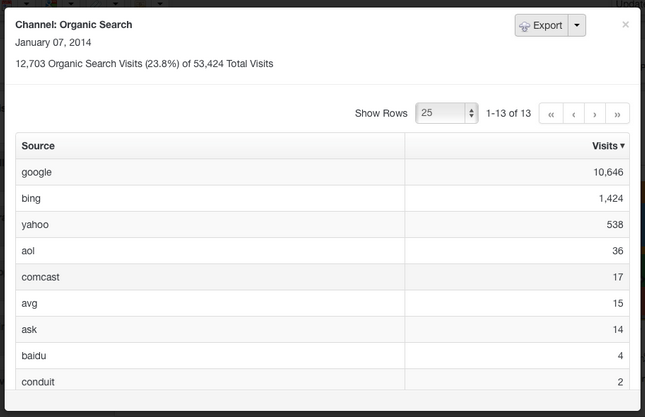Close the Organic Search dialog
This screenshot has width=645, height=417.
(625, 25)
